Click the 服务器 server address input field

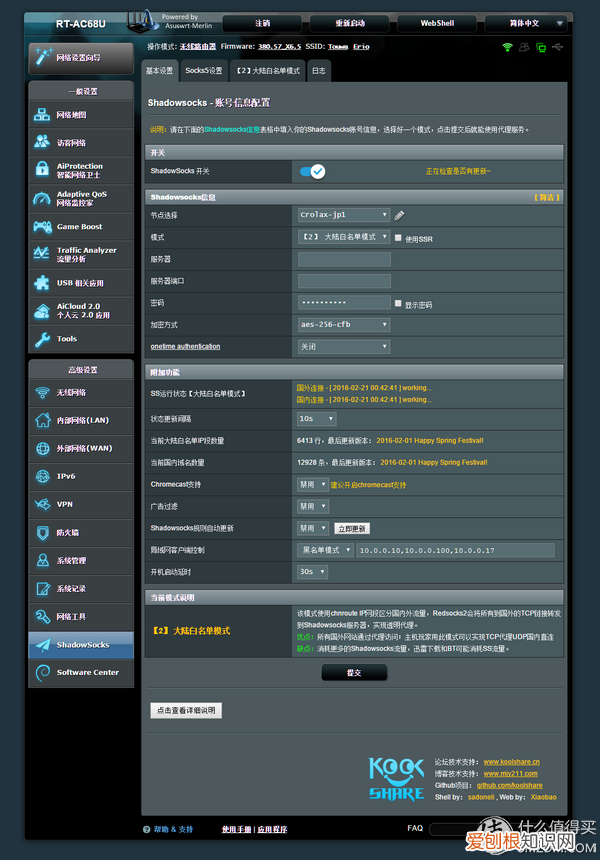(x=343, y=259)
